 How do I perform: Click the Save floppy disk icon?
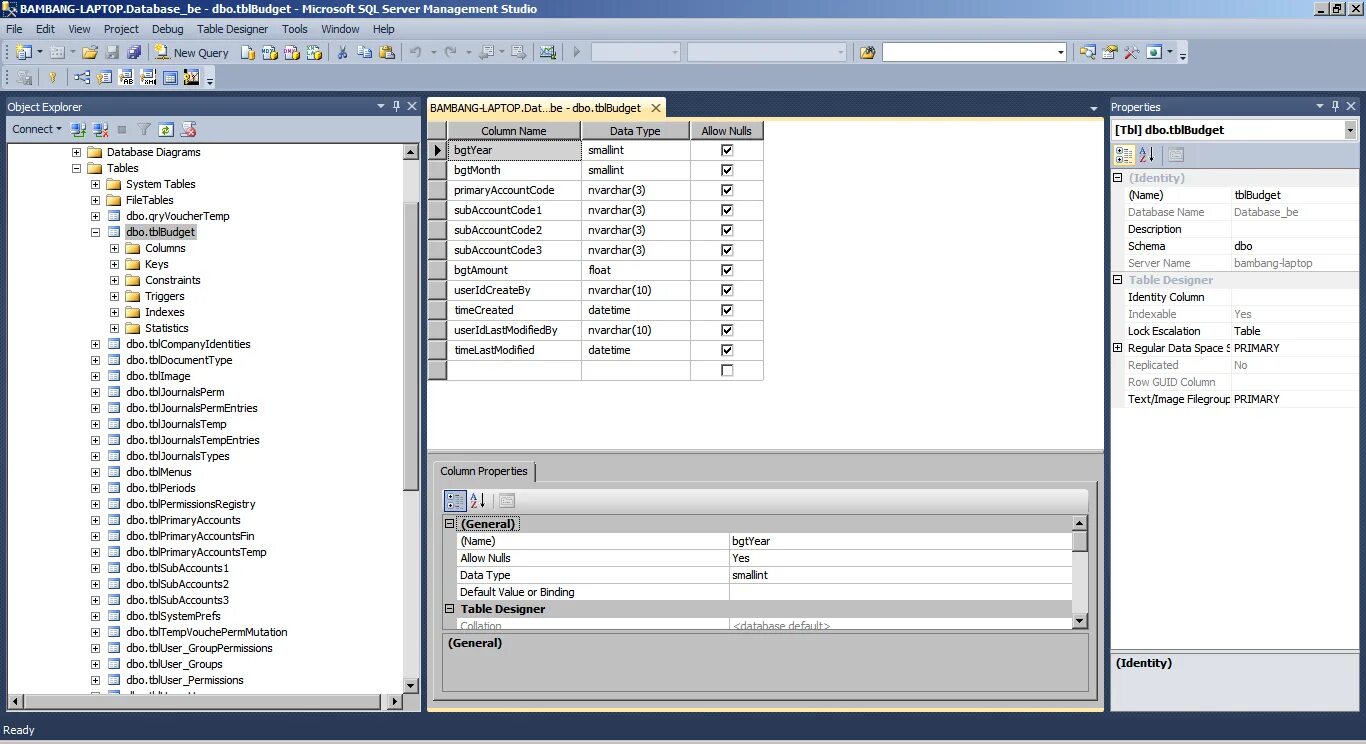point(112,52)
